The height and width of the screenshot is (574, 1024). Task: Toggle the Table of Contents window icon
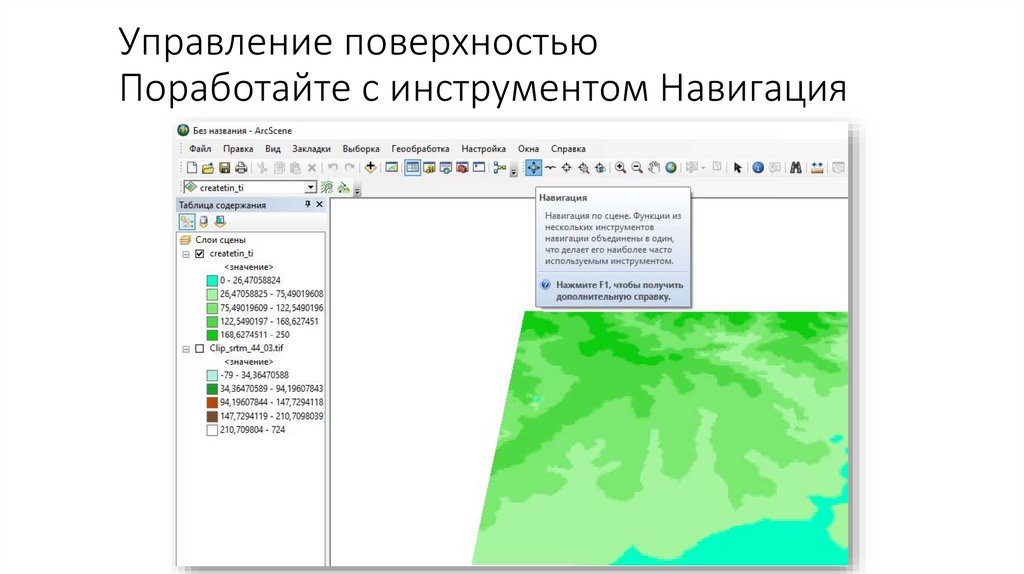(412, 168)
